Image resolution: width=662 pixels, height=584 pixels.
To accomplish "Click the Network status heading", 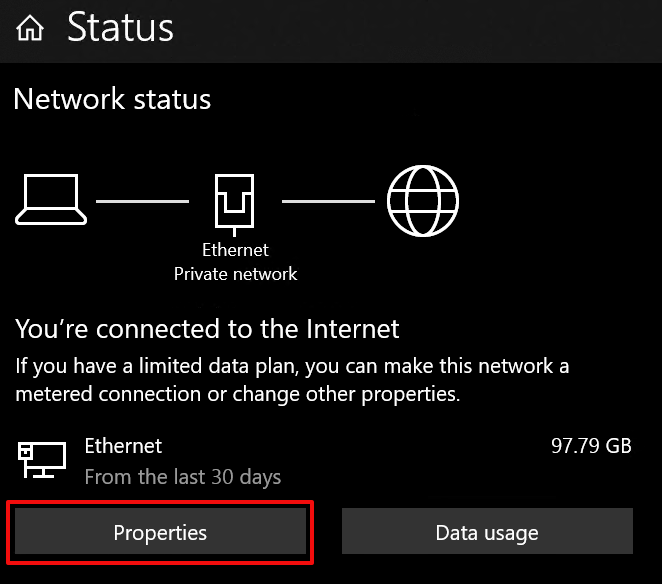I will (x=112, y=100).
